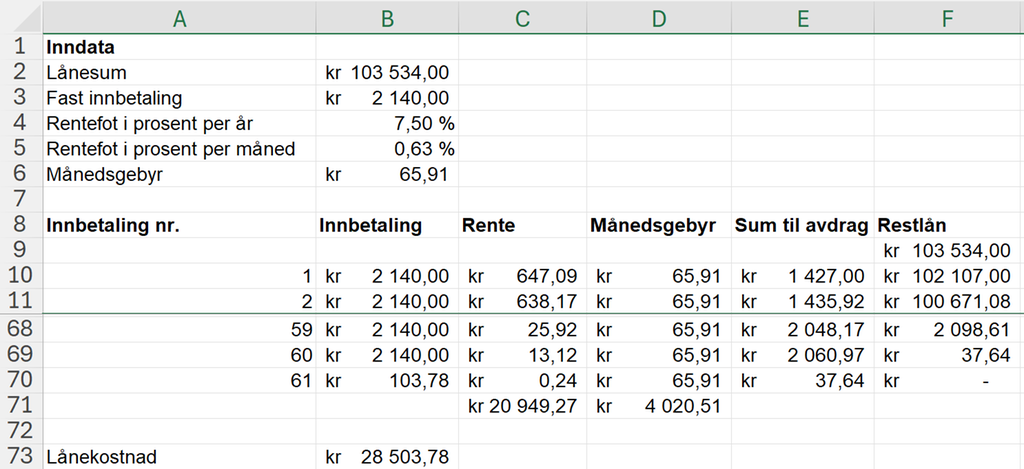This screenshot has width=1024, height=469.
Task: Click the Inndata title cell
Action: click(179, 47)
